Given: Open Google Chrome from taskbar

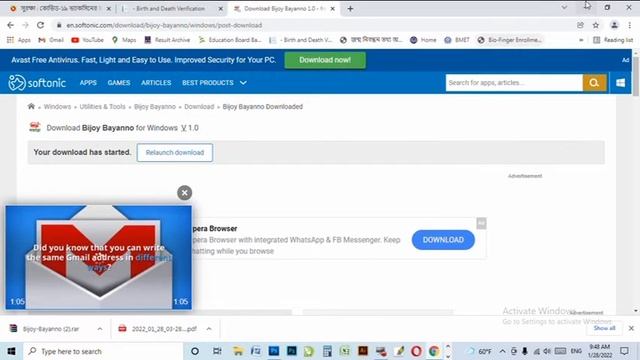Looking at the screenshot, I should (x=434, y=351).
